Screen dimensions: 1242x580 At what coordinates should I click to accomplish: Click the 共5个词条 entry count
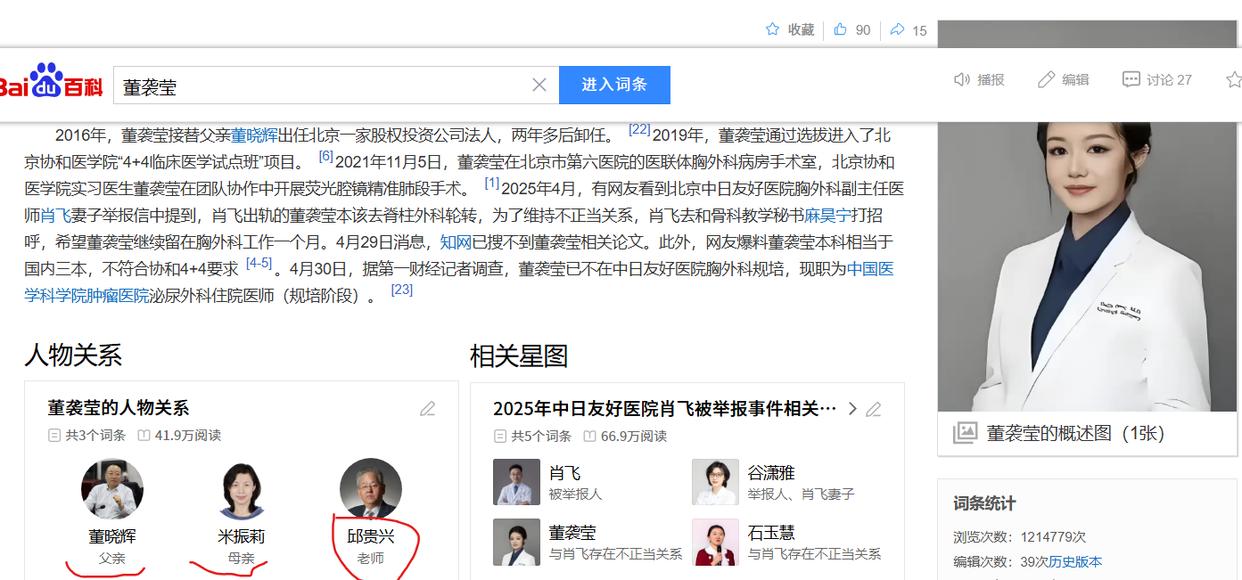[x=541, y=436]
